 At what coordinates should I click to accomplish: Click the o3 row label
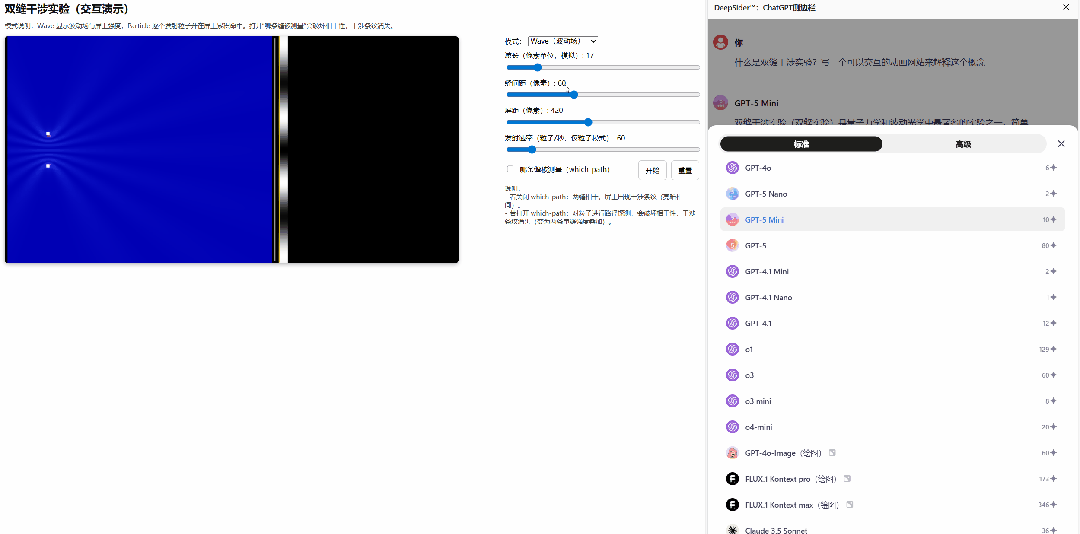[749, 376]
